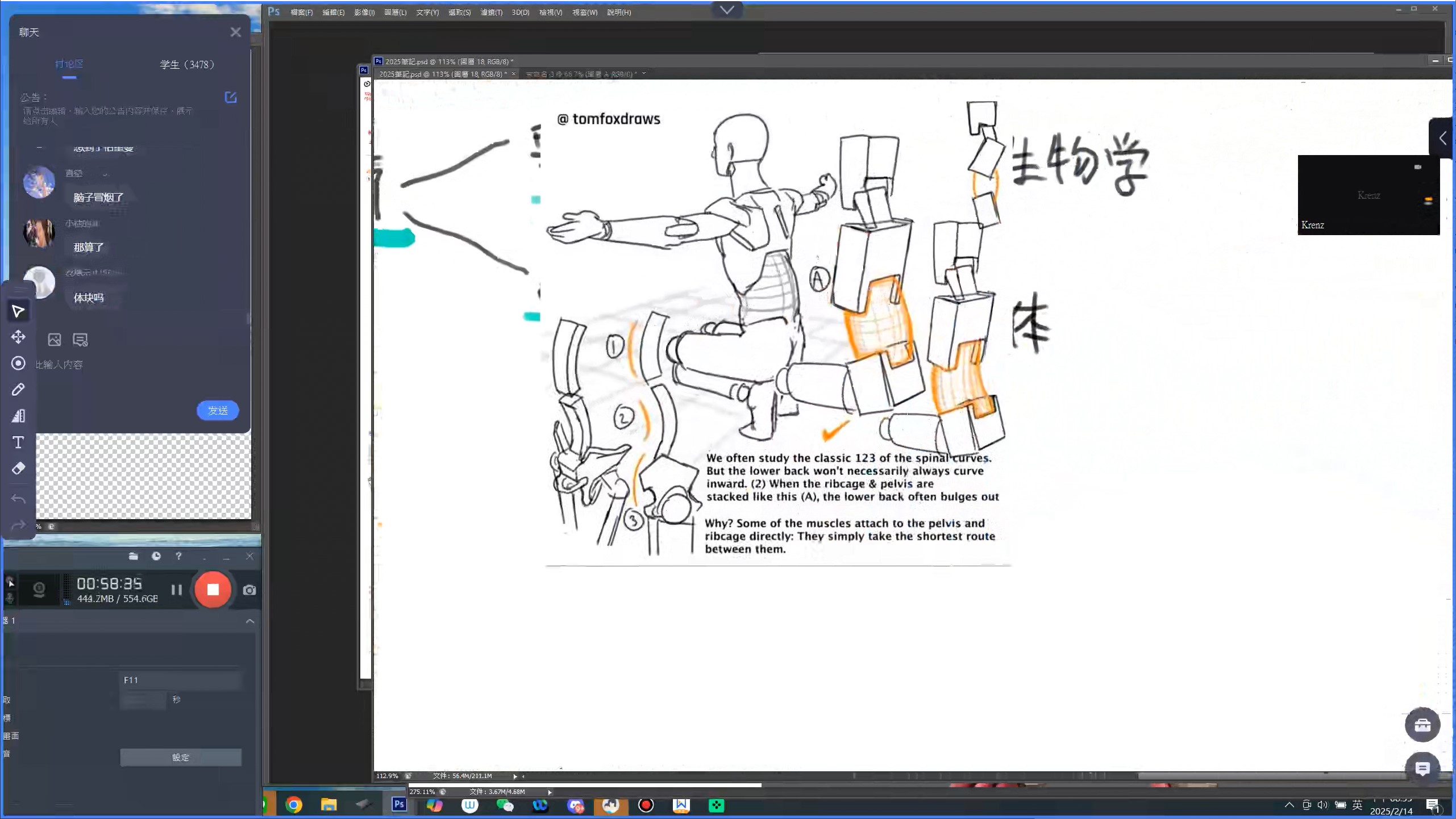This screenshot has height=819, width=1456.
Task: Show hidden system tray icons
Action: coord(1289,805)
